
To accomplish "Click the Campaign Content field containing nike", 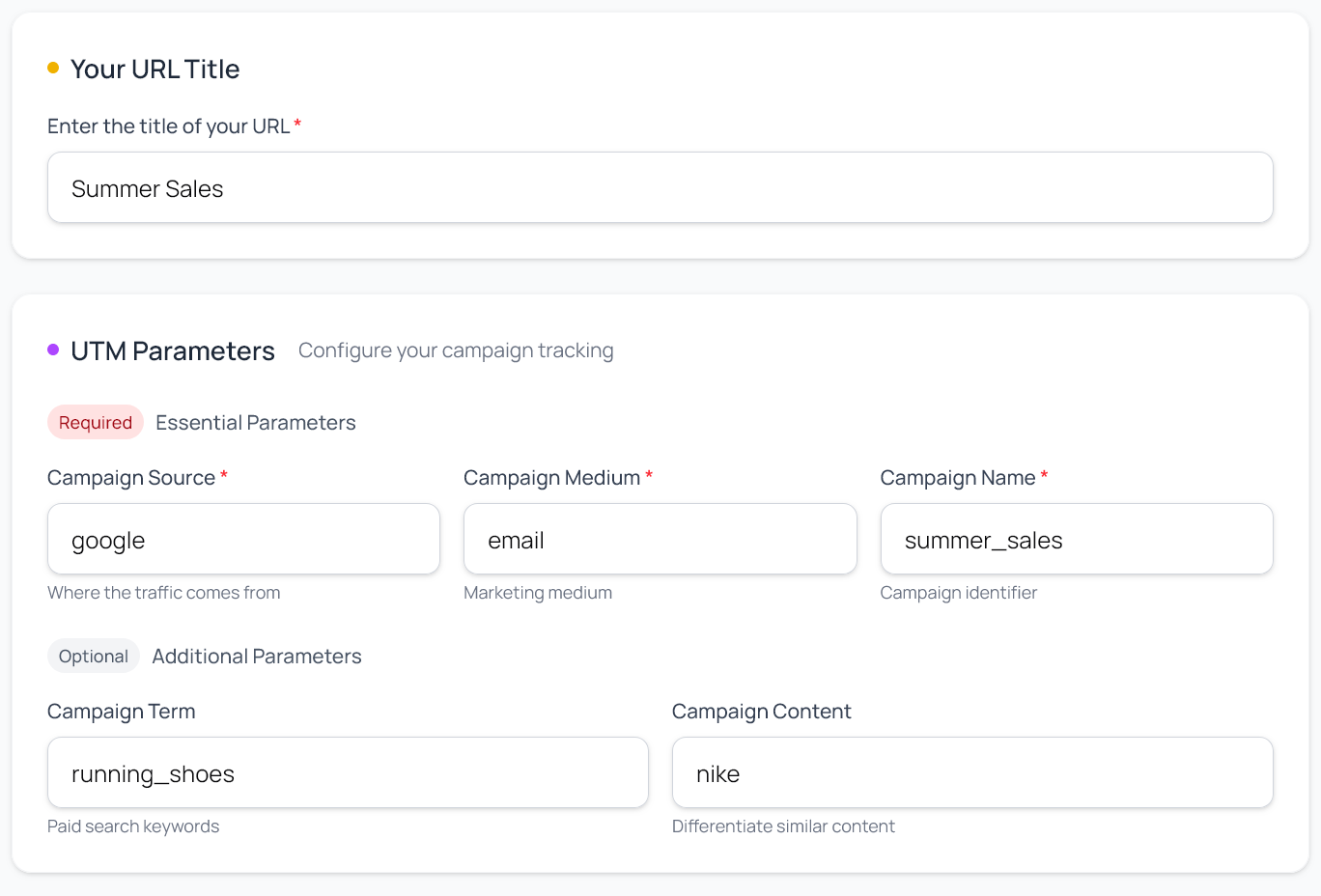I will pos(972,772).
